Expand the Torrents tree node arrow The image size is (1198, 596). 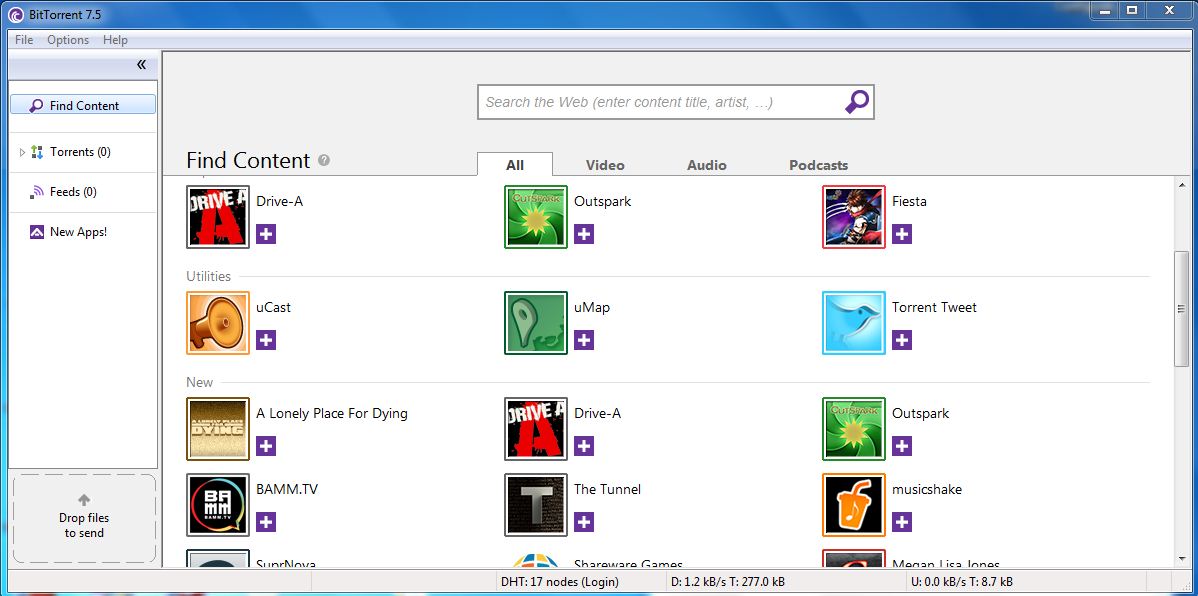[22, 152]
